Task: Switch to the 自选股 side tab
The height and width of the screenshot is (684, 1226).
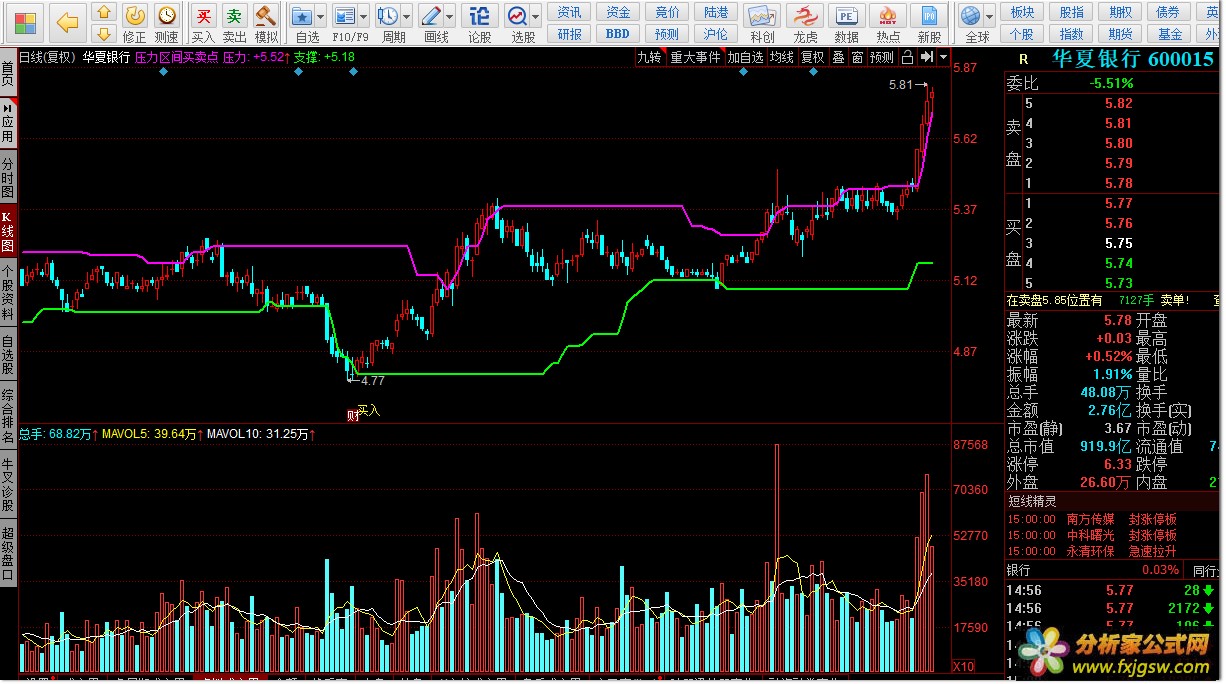Action: click(x=8, y=354)
